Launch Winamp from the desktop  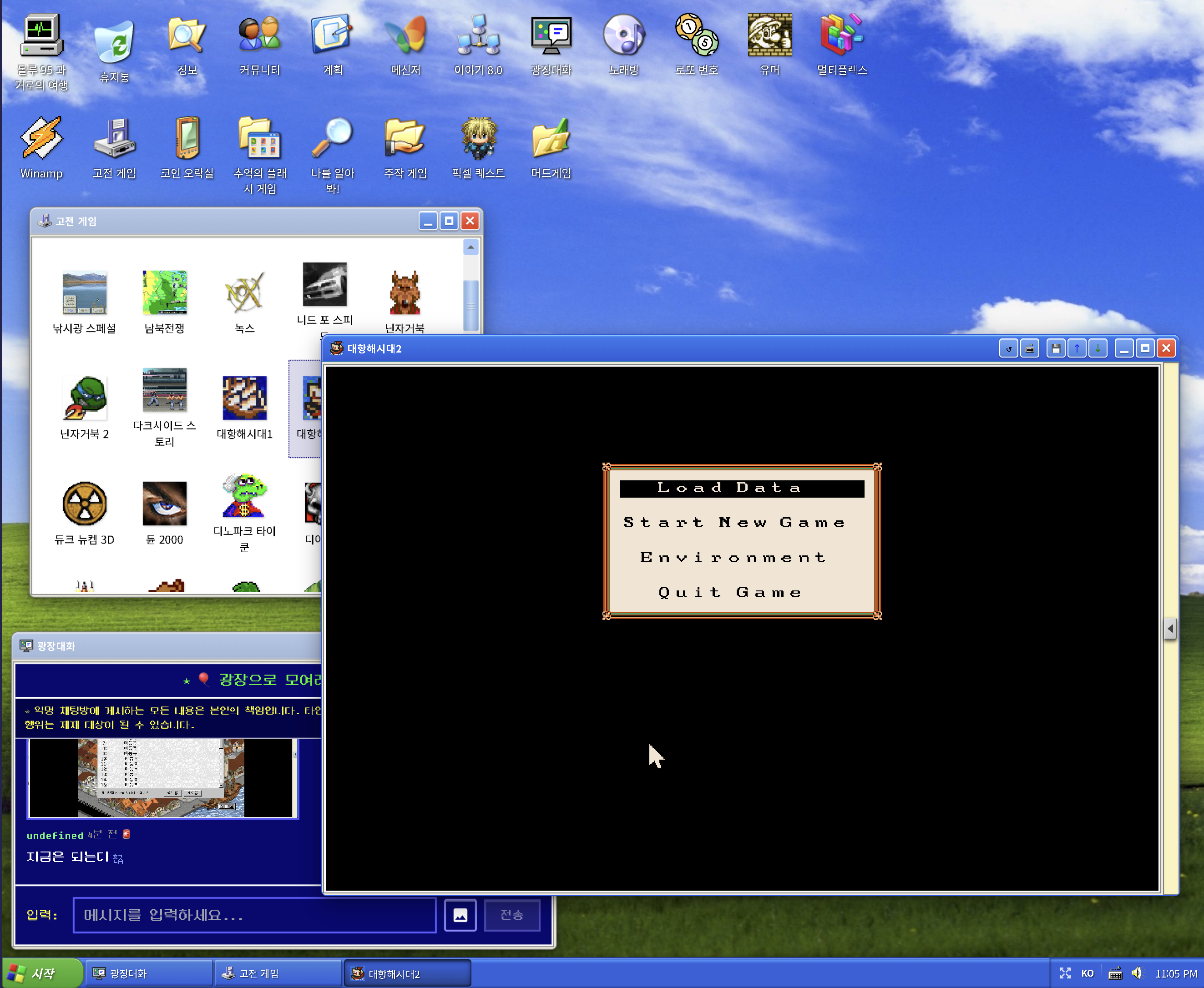tap(41, 148)
